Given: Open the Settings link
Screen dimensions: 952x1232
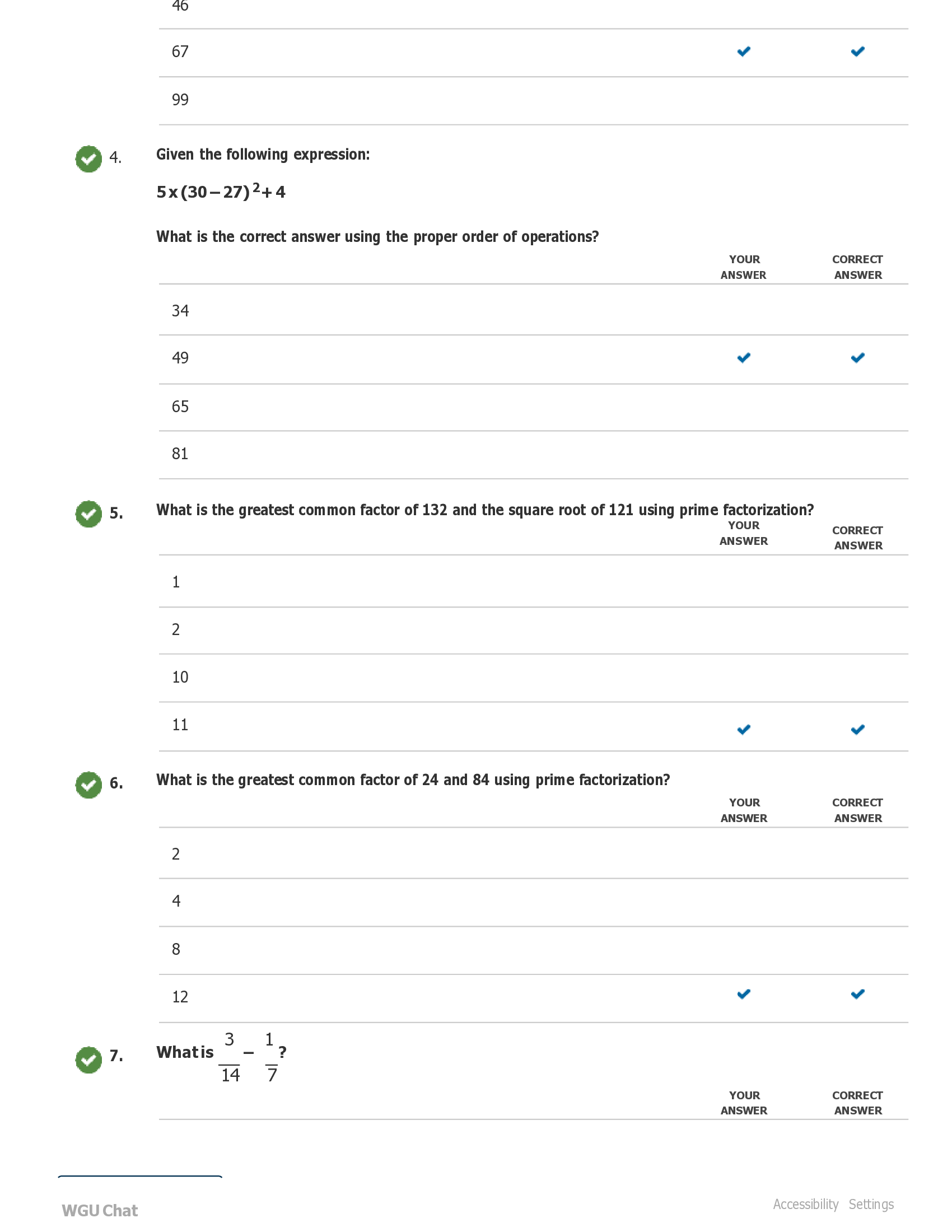Looking at the screenshot, I should pyautogui.click(x=871, y=1205).
